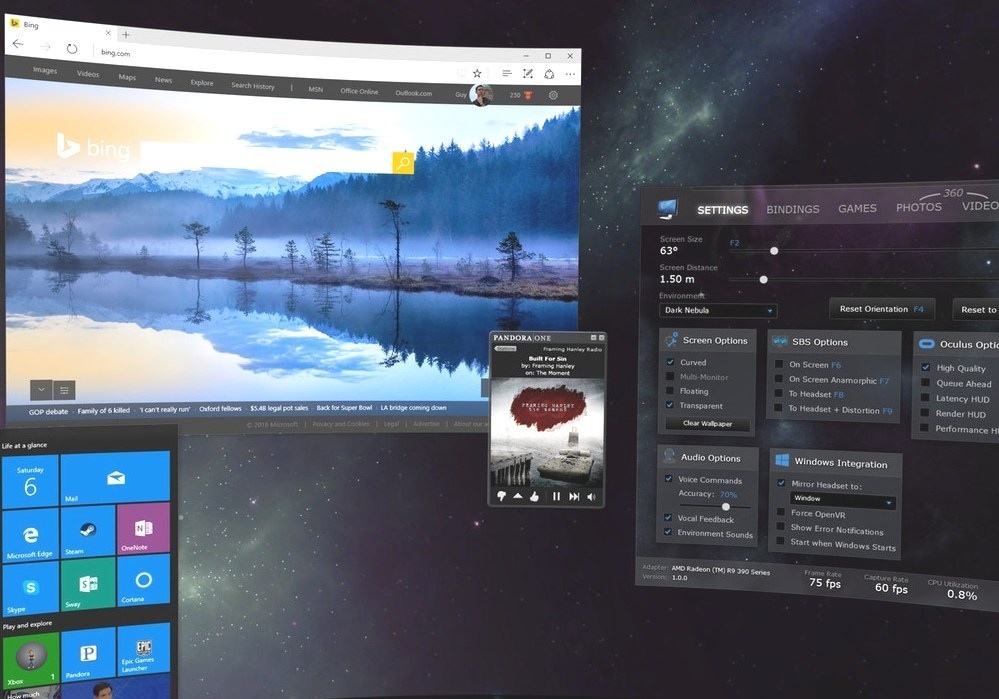999x699 pixels.
Task: Select Images in the Bing navigation menu
Action: (x=45, y=70)
